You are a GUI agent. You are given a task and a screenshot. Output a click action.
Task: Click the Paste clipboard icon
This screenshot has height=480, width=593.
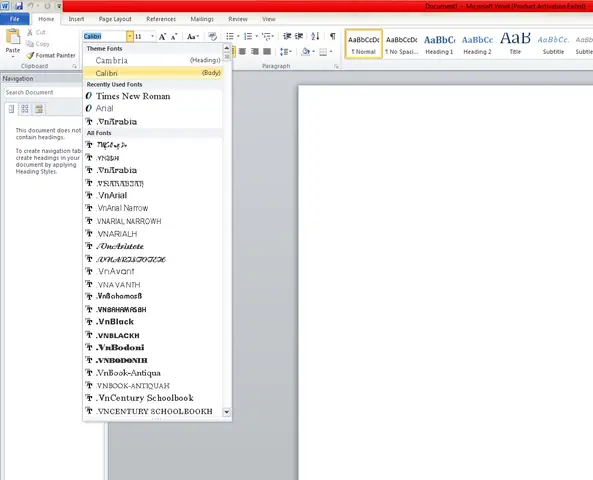click(13, 37)
